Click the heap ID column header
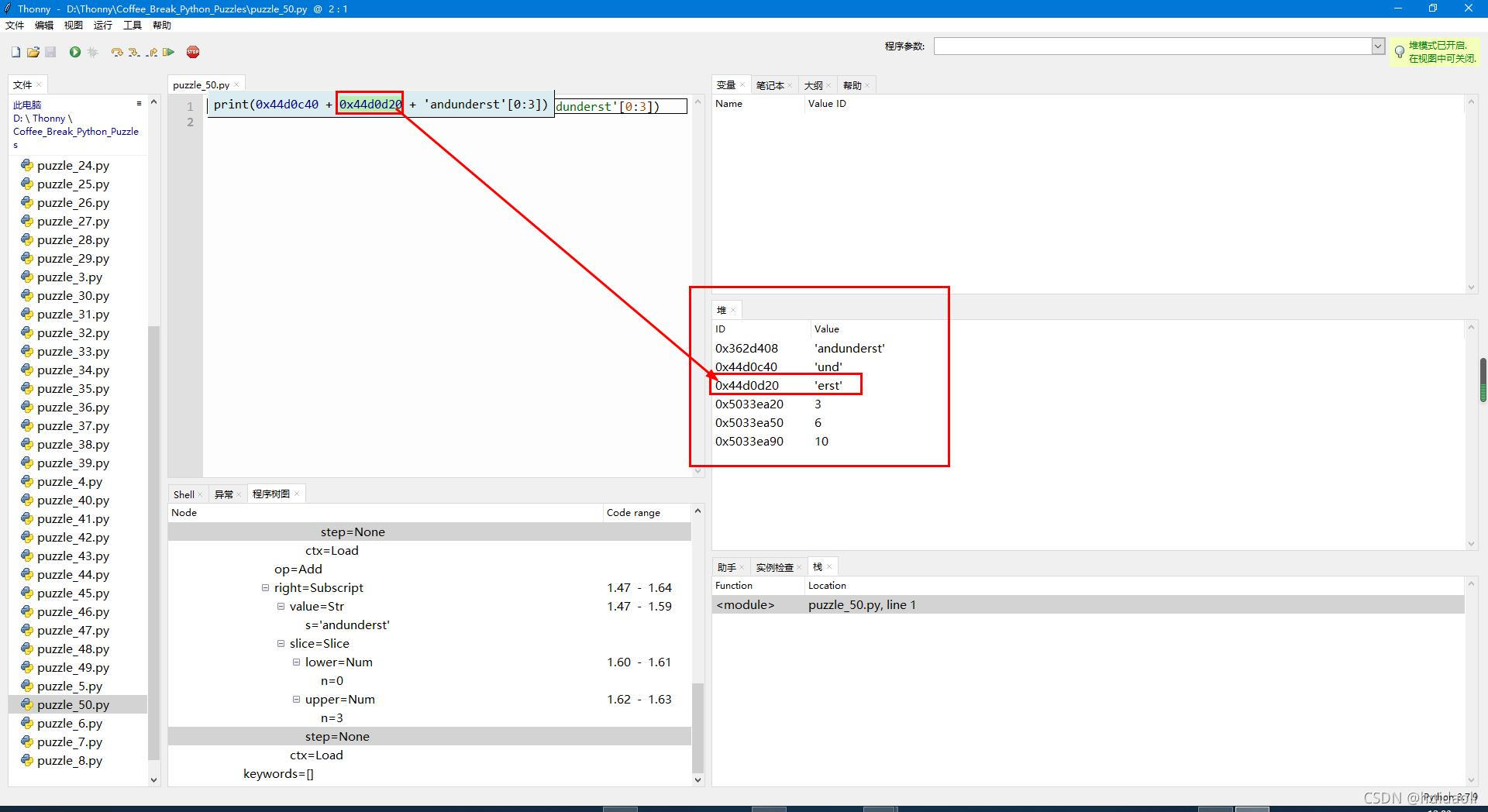Viewport: 1488px width, 812px height. pos(761,329)
